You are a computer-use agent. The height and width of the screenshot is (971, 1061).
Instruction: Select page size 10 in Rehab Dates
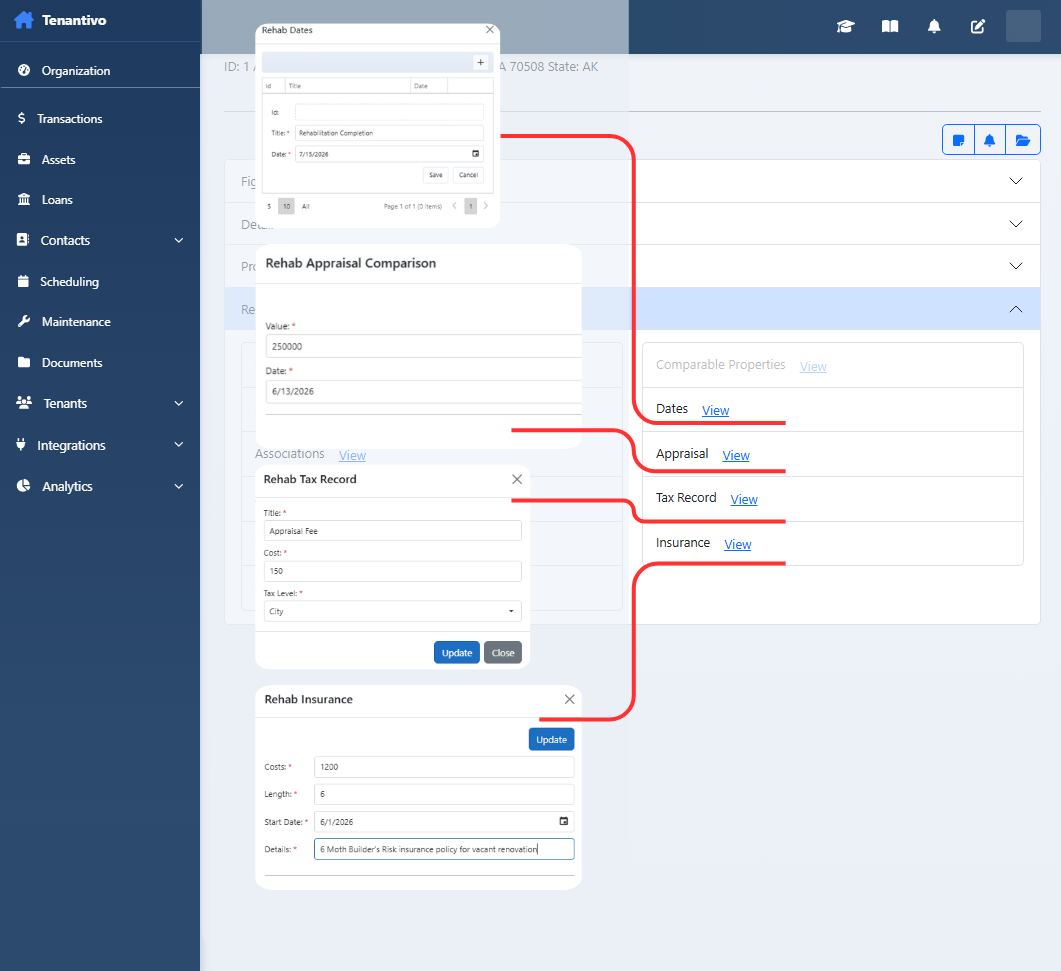(x=286, y=206)
